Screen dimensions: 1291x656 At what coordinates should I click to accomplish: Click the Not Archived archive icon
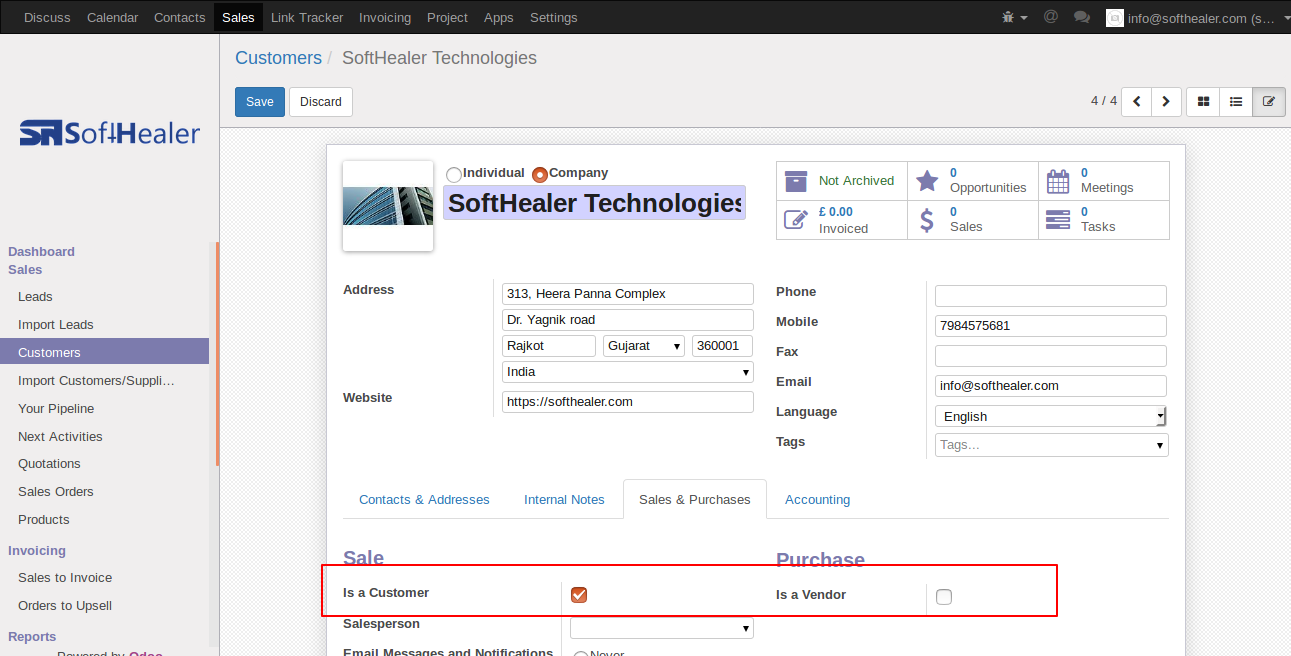[796, 181]
